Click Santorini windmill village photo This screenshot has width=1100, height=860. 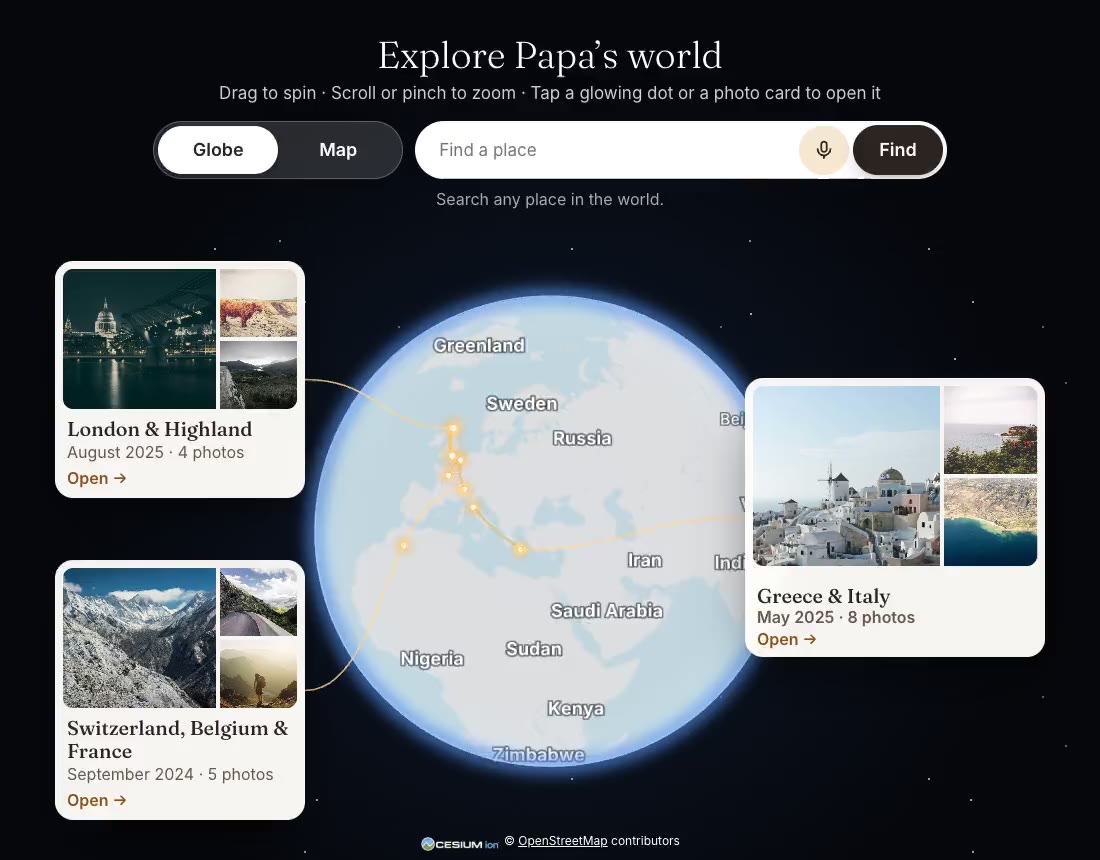click(846, 476)
